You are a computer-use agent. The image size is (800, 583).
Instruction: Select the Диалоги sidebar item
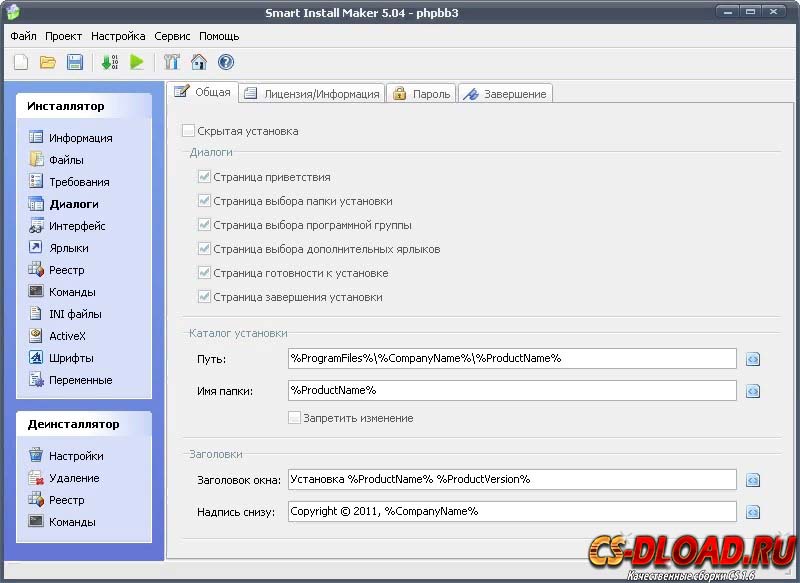(64, 204)
